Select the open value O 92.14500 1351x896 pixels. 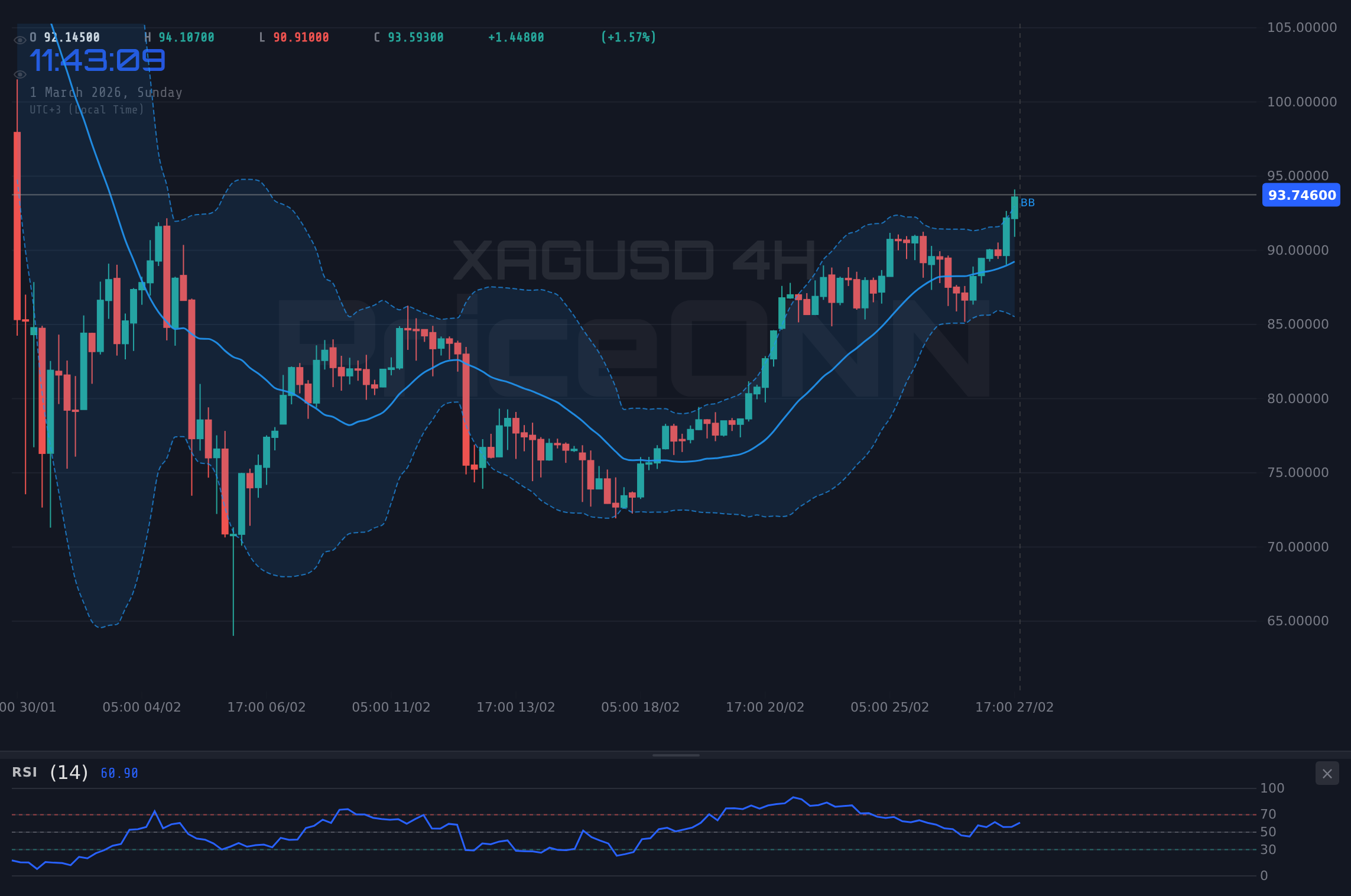[x=65, y=37]
